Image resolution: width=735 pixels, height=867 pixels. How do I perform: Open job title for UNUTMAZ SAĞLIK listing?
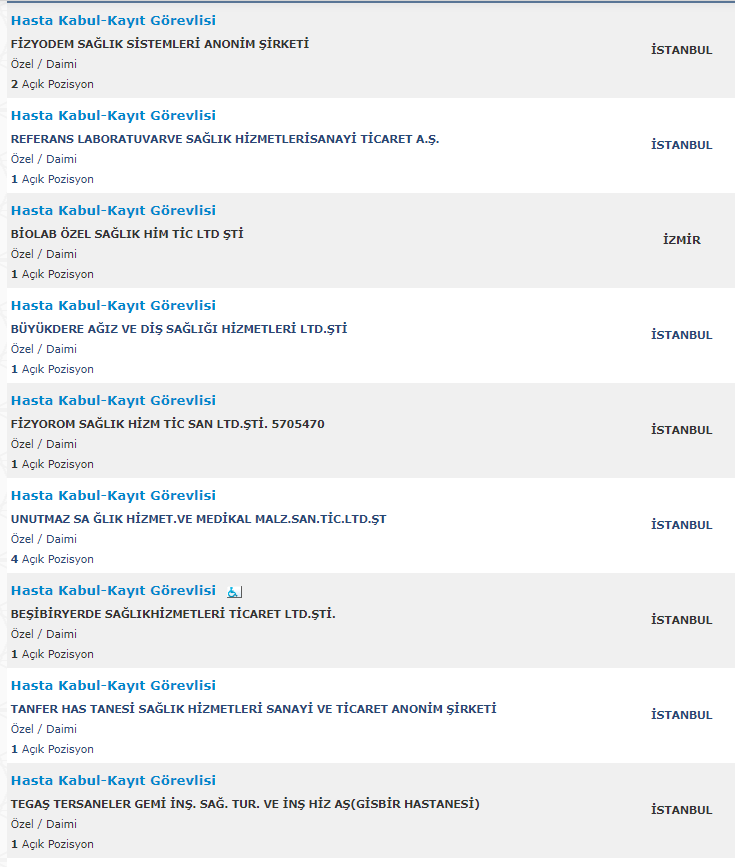click(113, 496)
